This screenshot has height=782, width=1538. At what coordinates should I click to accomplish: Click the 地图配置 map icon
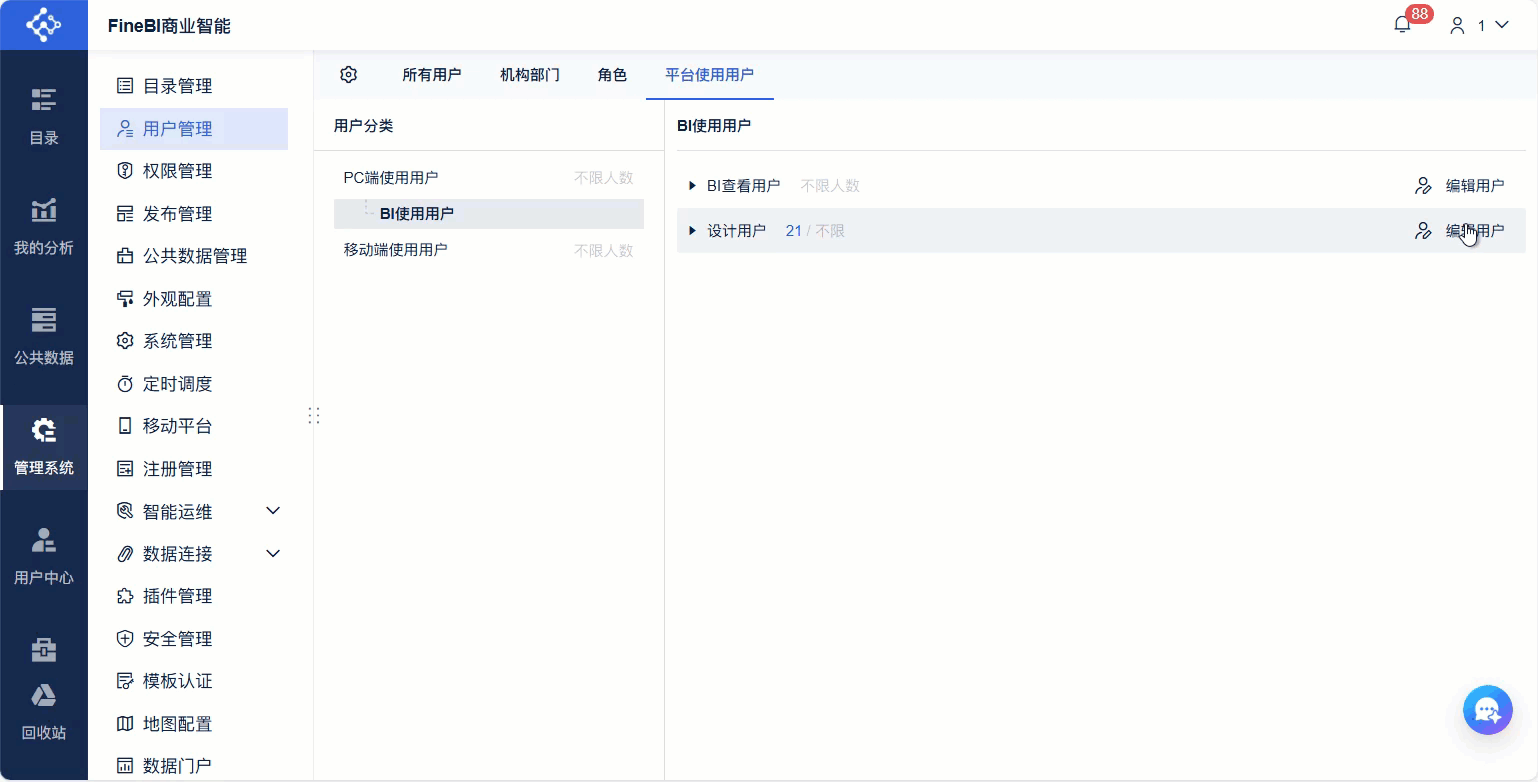click(x=125, y=724)
